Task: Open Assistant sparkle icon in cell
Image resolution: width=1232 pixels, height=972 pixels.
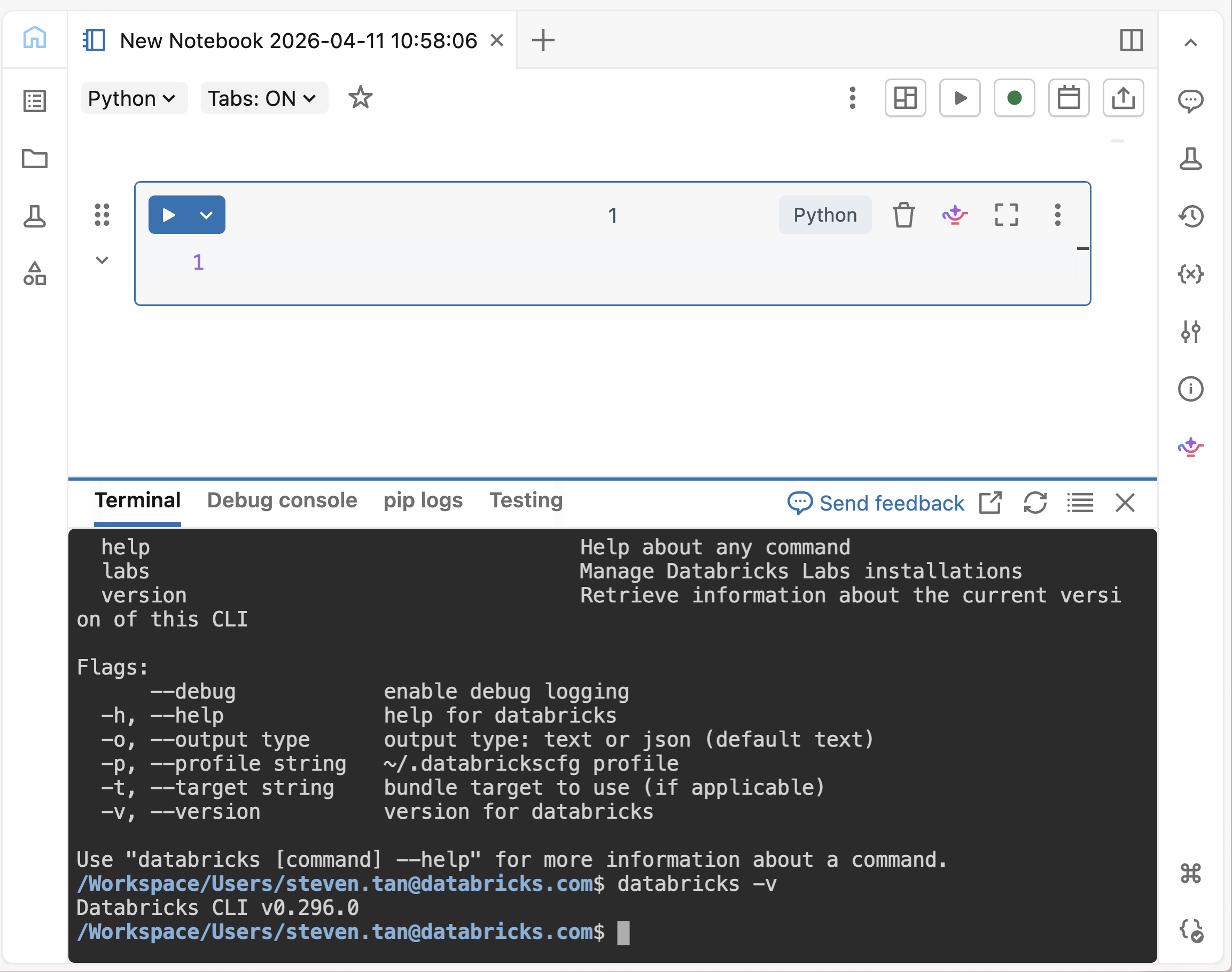Action: pyautogui.click(x=955, y=215)
